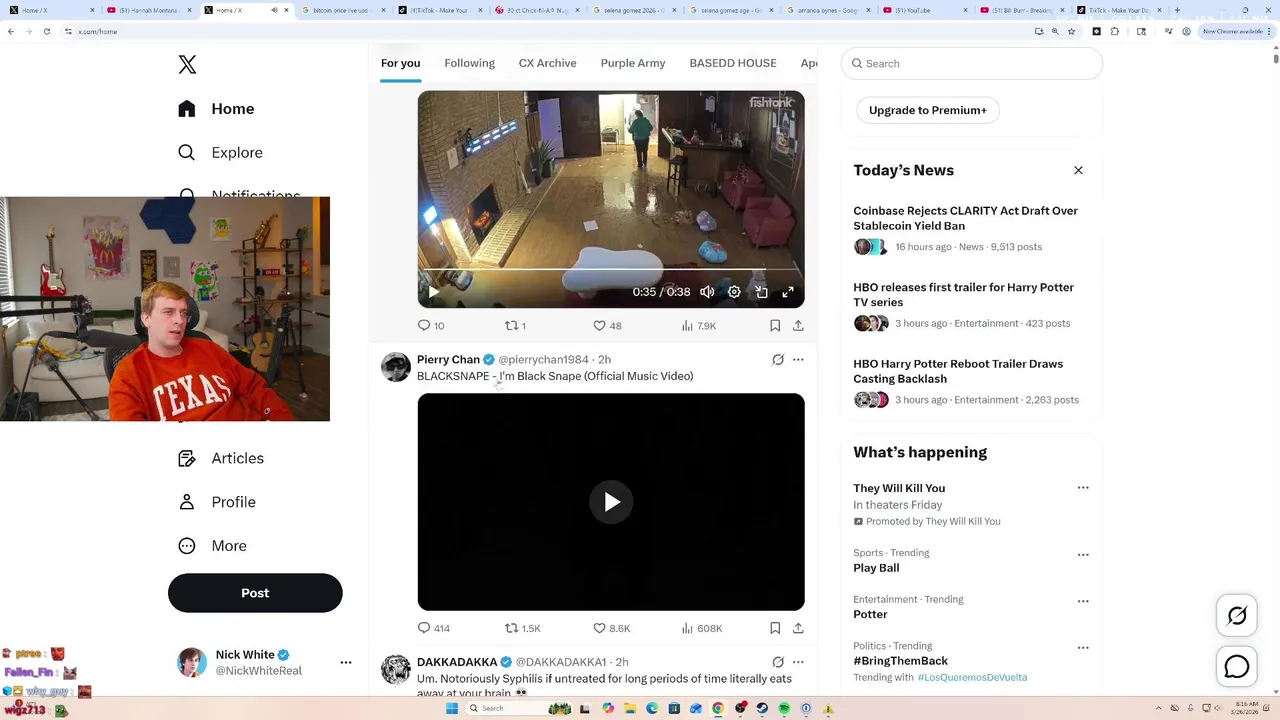
Task: Click Upgrade to Premium+ button
Action: tap(928, 110)
